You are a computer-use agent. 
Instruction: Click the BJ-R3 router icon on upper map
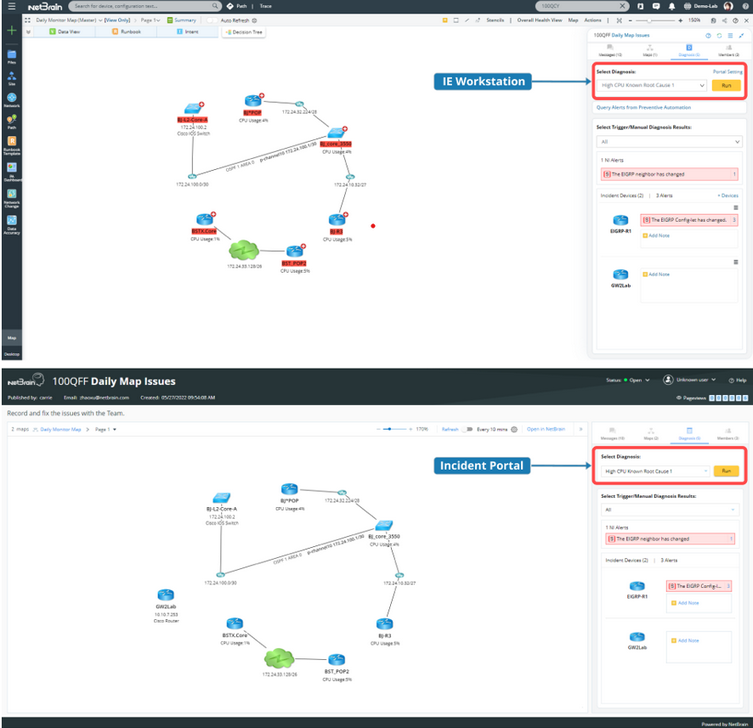(x=336, y=219)
